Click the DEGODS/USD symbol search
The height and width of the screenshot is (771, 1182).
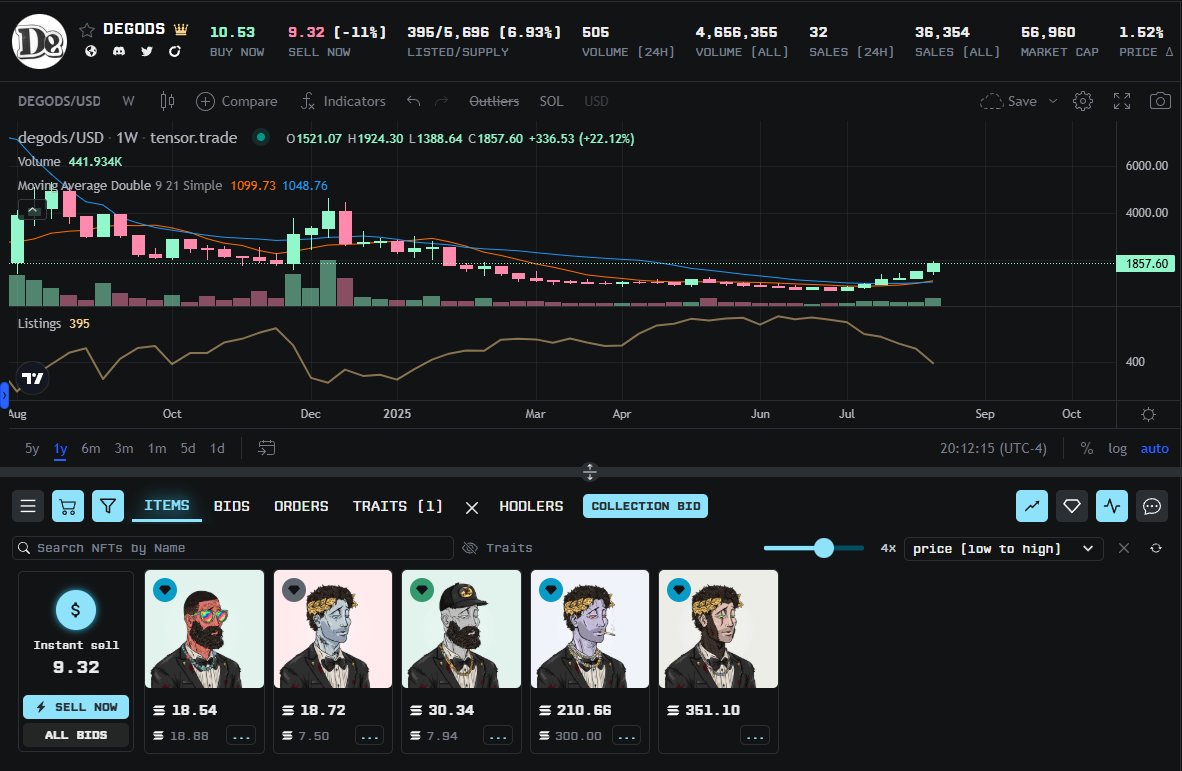59,101
